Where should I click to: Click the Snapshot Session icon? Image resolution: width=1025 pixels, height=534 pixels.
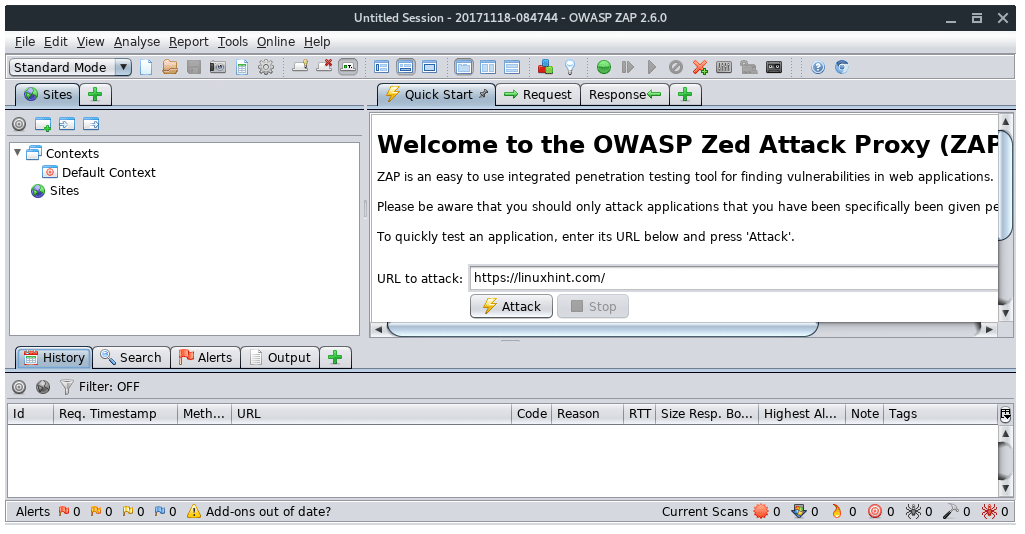point(218,67)
